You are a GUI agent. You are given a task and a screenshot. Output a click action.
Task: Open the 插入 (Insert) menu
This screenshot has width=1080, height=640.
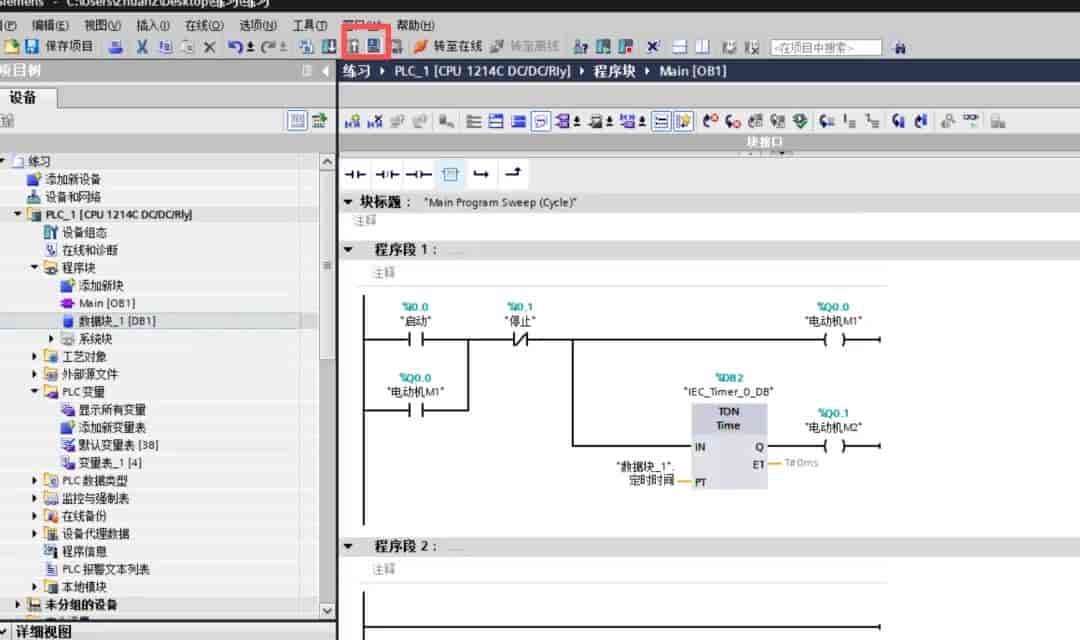coord(153,25)
